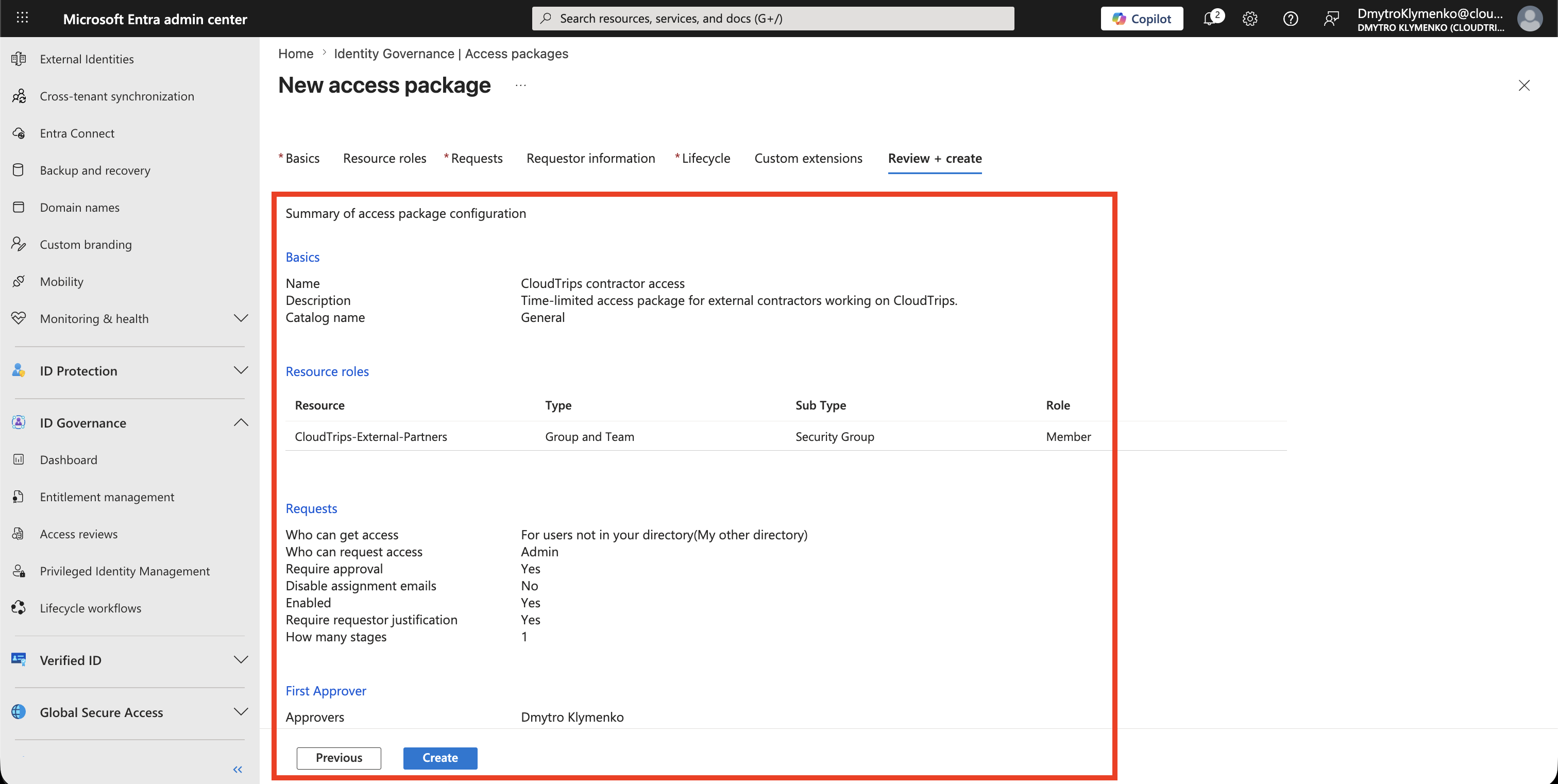Open Identity Governance | Access packages breadcrumb

click(451, 53)
